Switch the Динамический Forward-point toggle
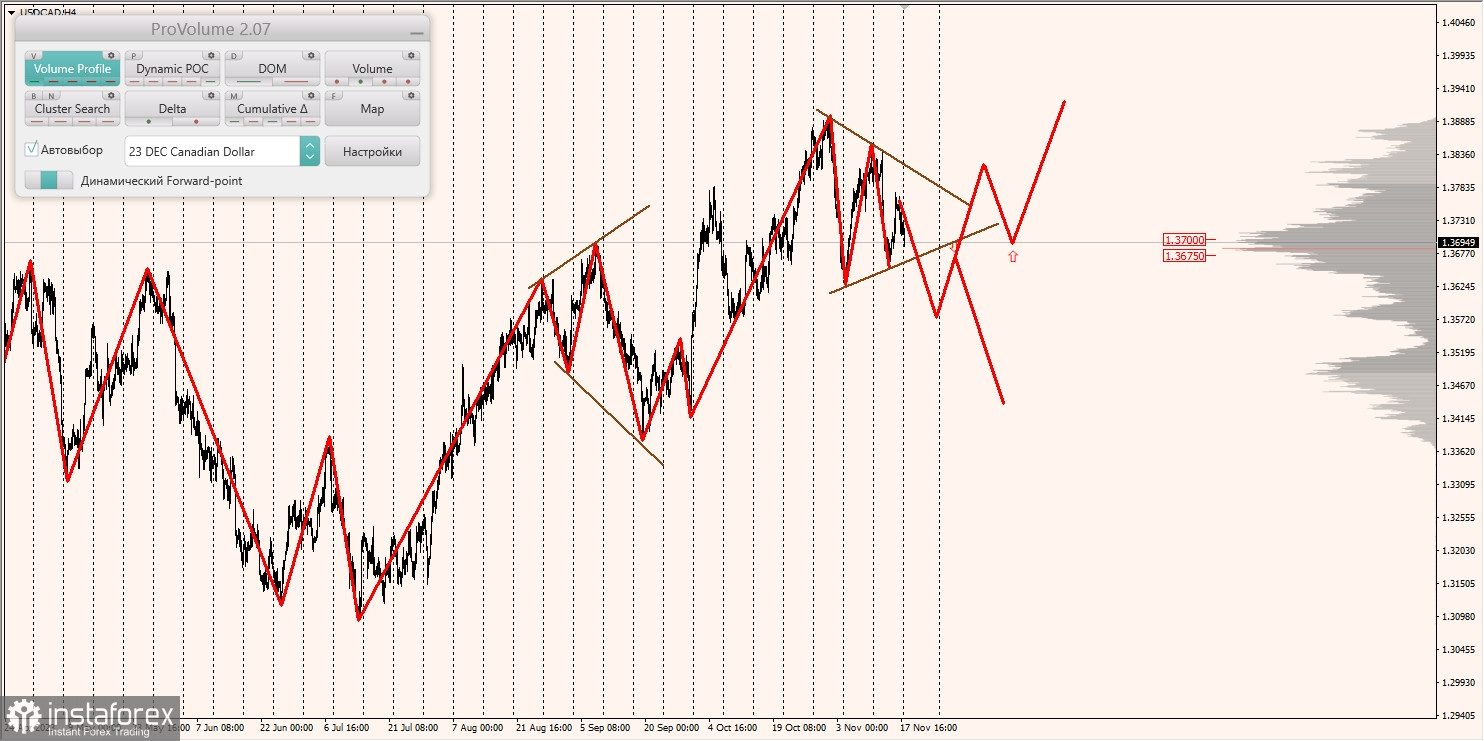 click(x=49, y=181)
